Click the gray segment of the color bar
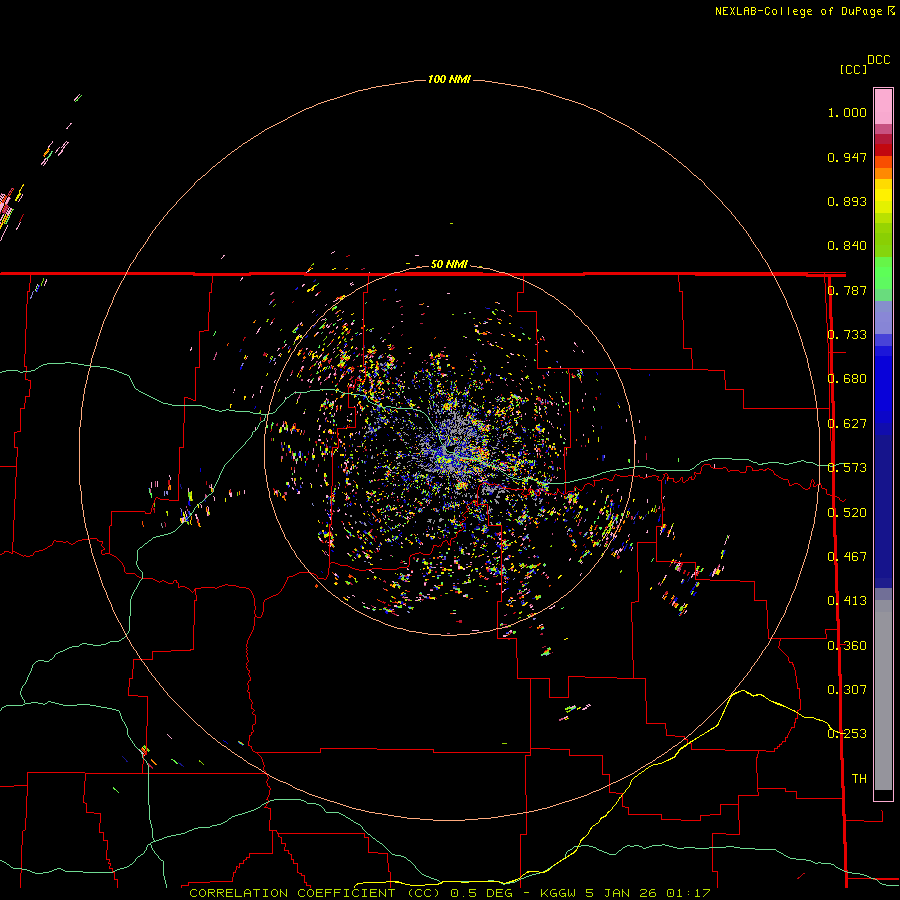900x900 pixels. pyautogui.click(x=883, y=695)
